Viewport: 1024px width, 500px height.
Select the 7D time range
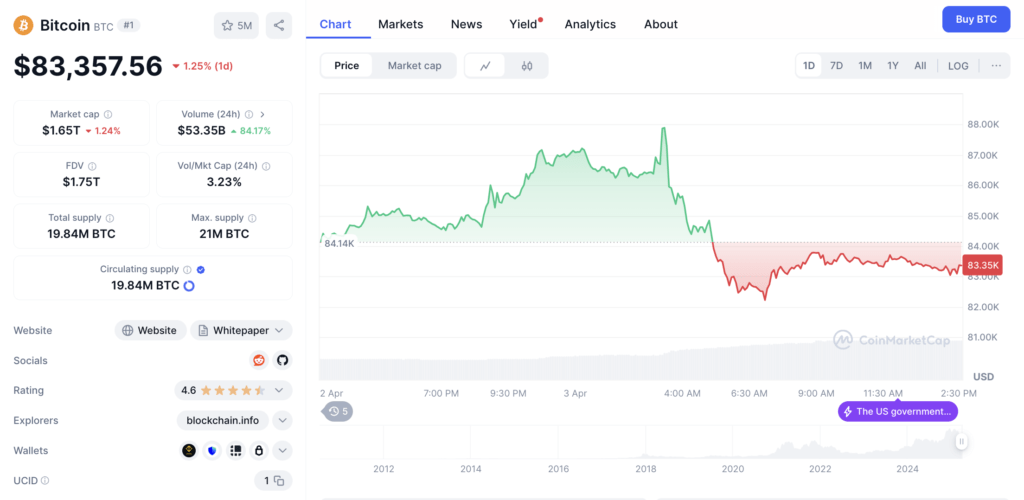point(836,66)
